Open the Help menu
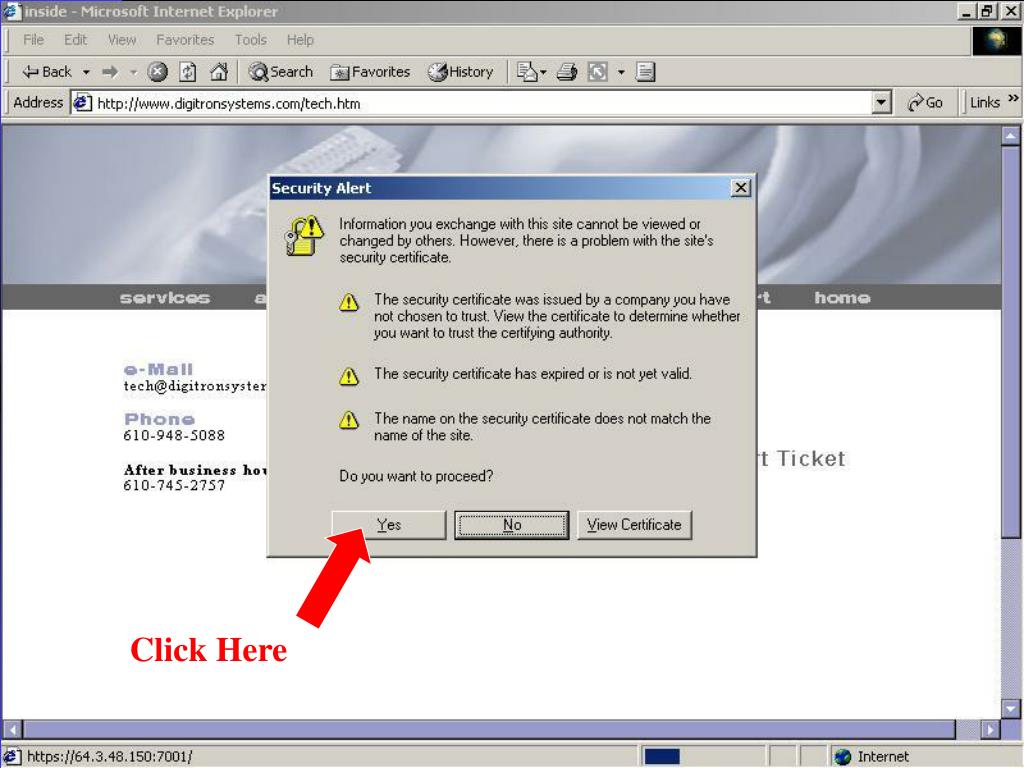 (x=300, y=40)
